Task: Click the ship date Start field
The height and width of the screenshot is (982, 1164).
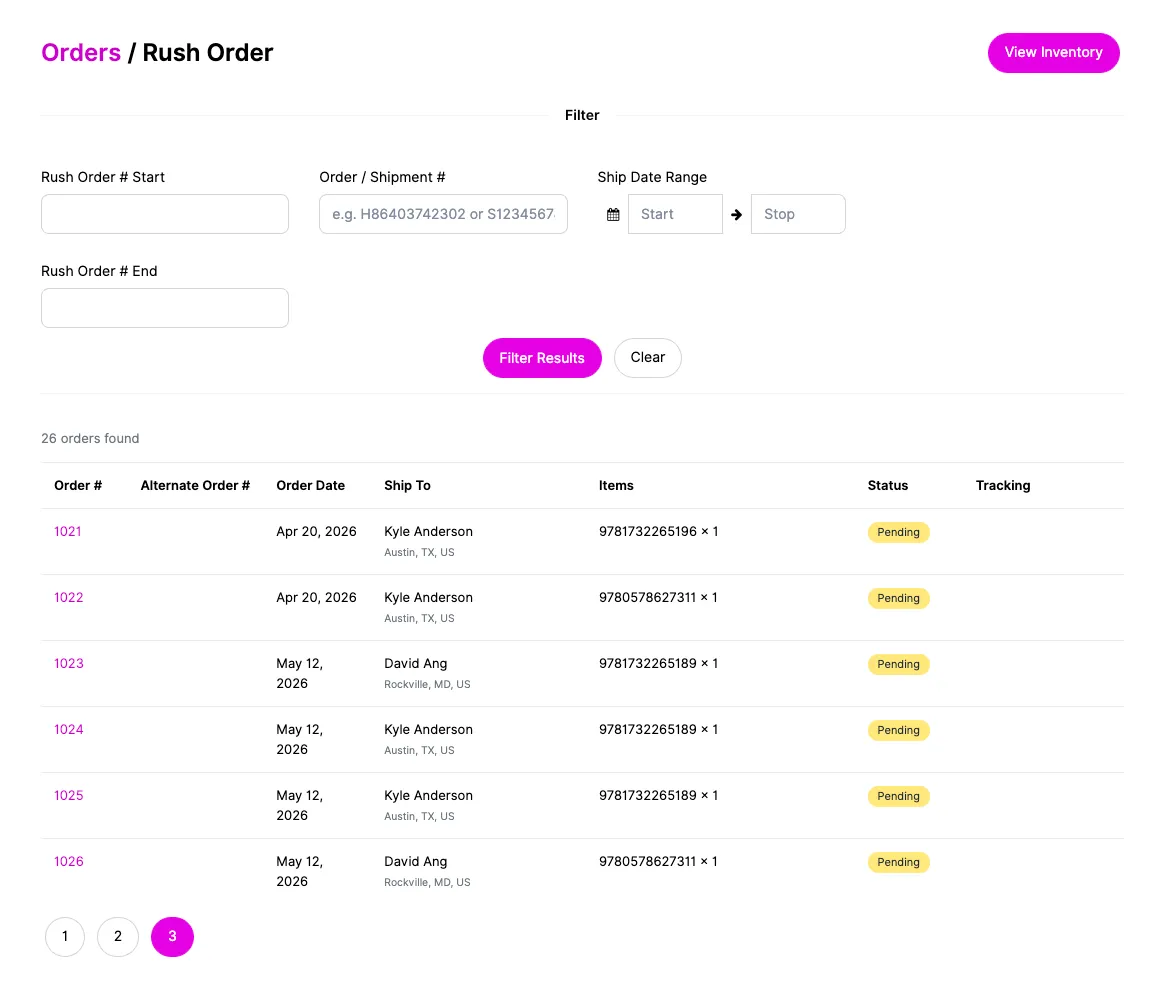Action: [676, 214]
